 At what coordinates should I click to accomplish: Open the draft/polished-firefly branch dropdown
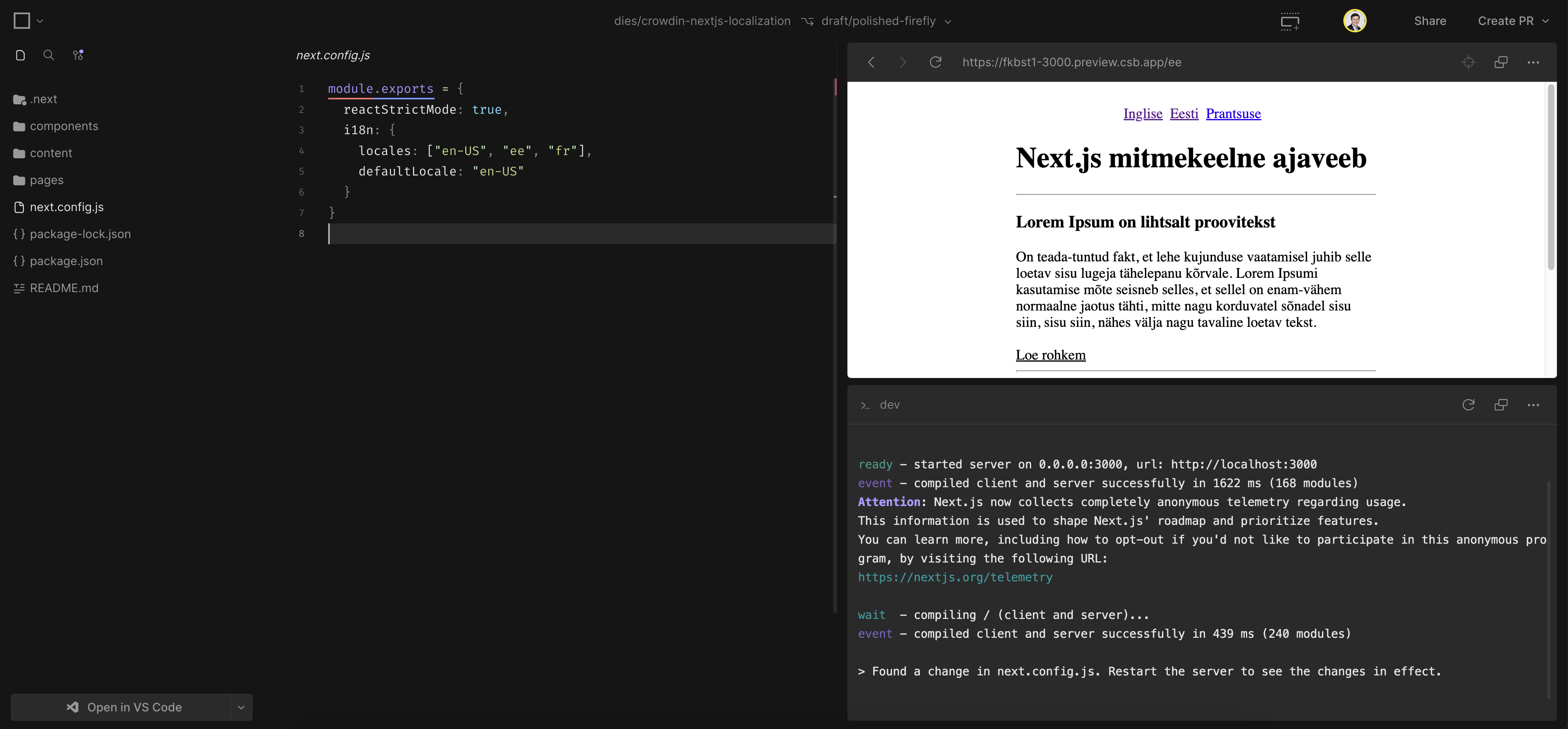(x=885, y=21)
